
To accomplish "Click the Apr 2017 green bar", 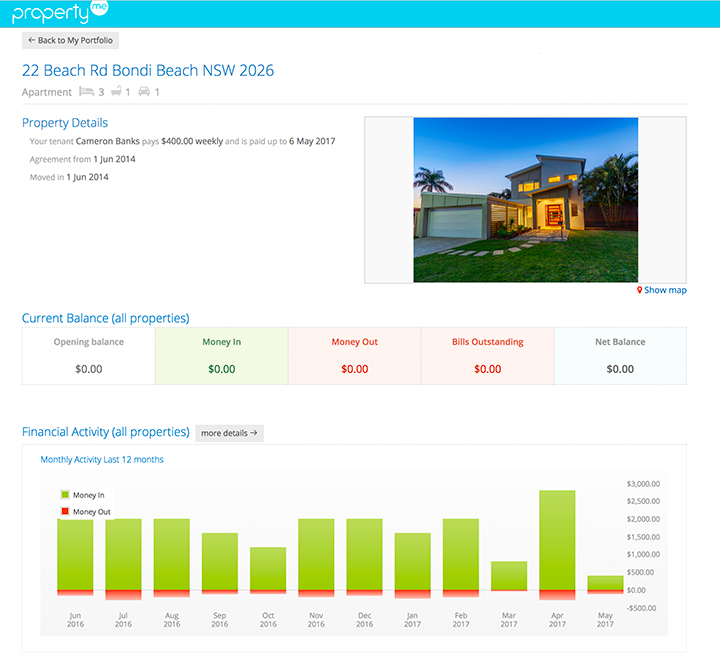I will (557, 540).
